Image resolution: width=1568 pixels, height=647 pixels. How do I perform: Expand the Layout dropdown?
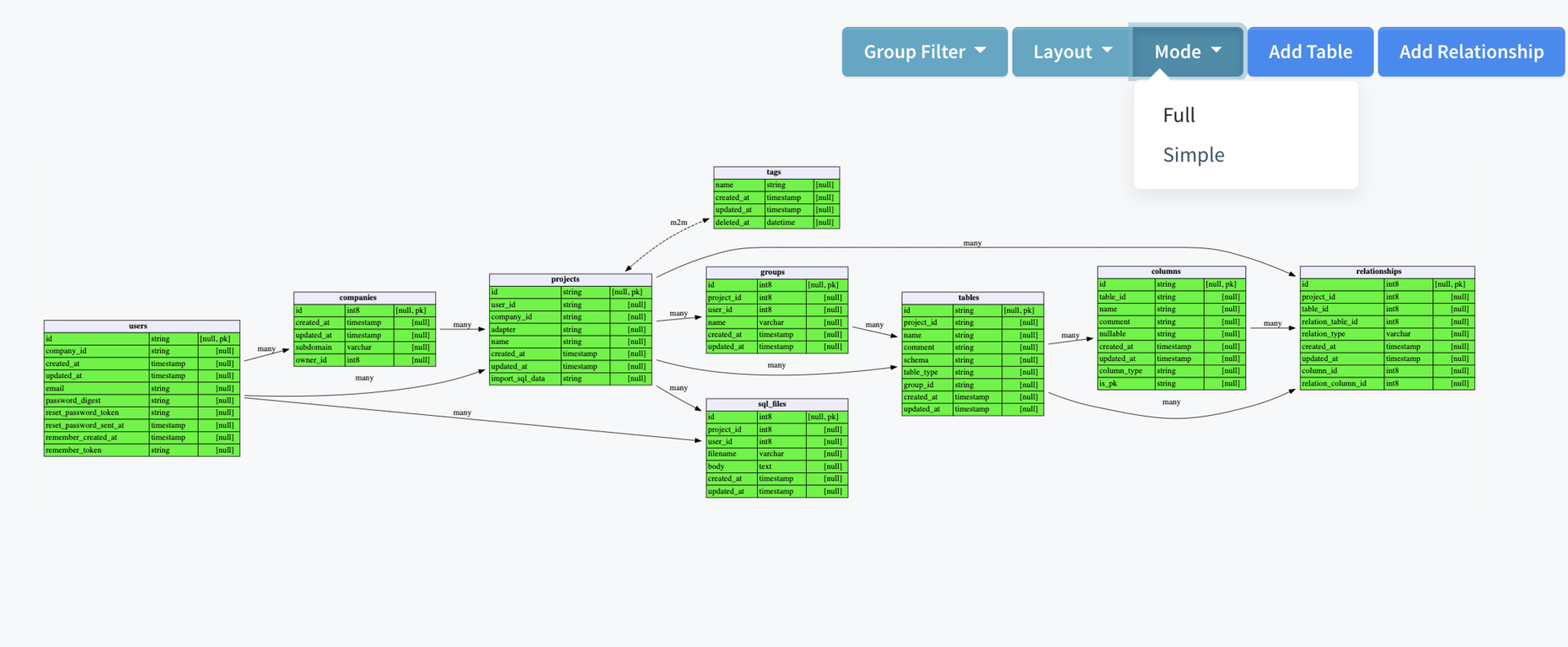[1071, 51]
